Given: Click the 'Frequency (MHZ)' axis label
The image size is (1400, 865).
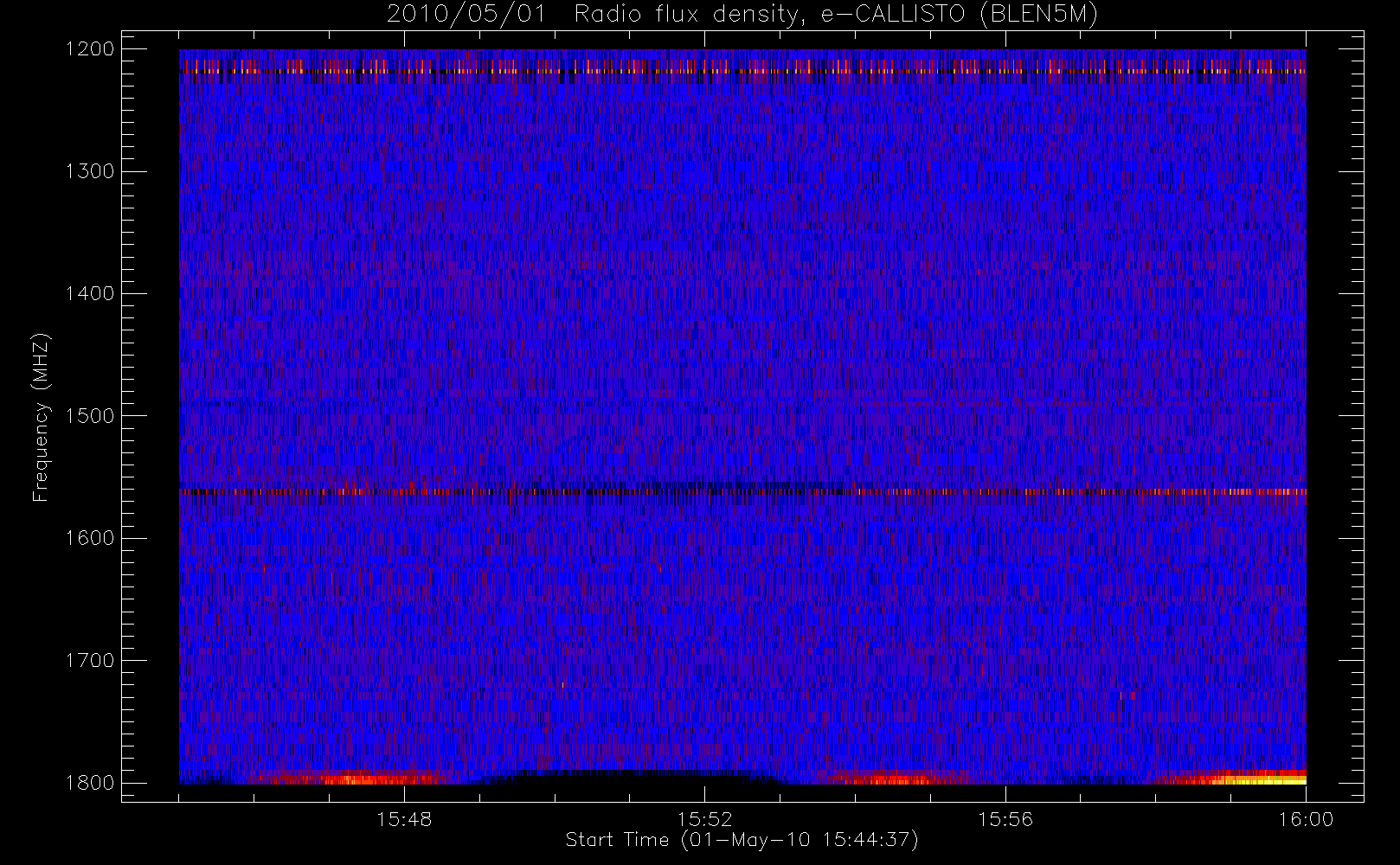Looking at the screenshot, I should 41,417.
